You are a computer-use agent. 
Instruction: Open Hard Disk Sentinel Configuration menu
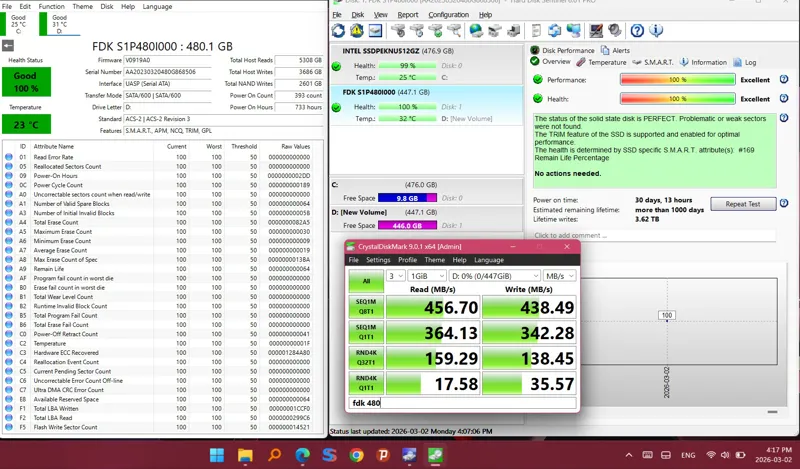point(448,15)
